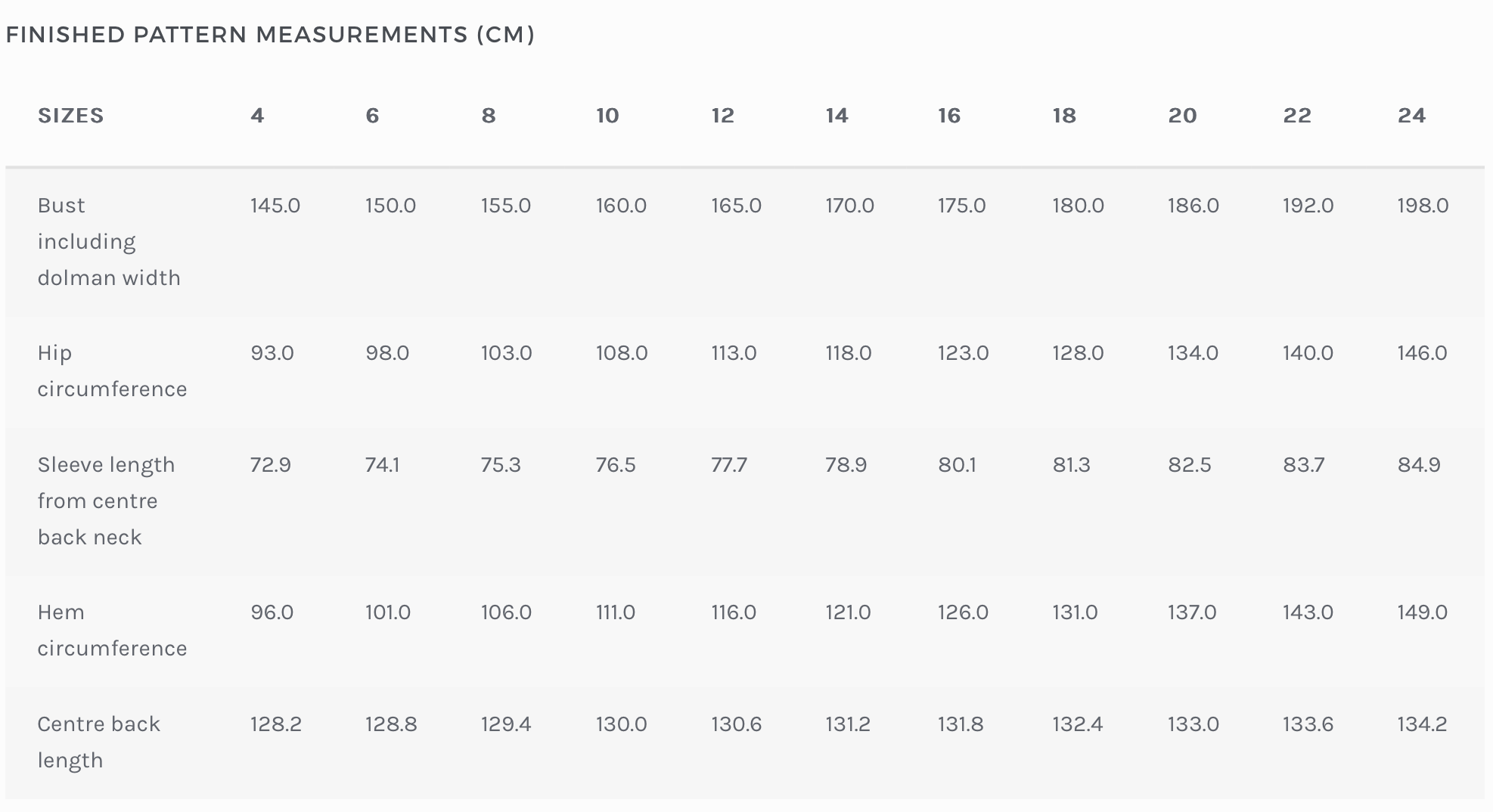Select the size 4 column header

click(257, 116)
